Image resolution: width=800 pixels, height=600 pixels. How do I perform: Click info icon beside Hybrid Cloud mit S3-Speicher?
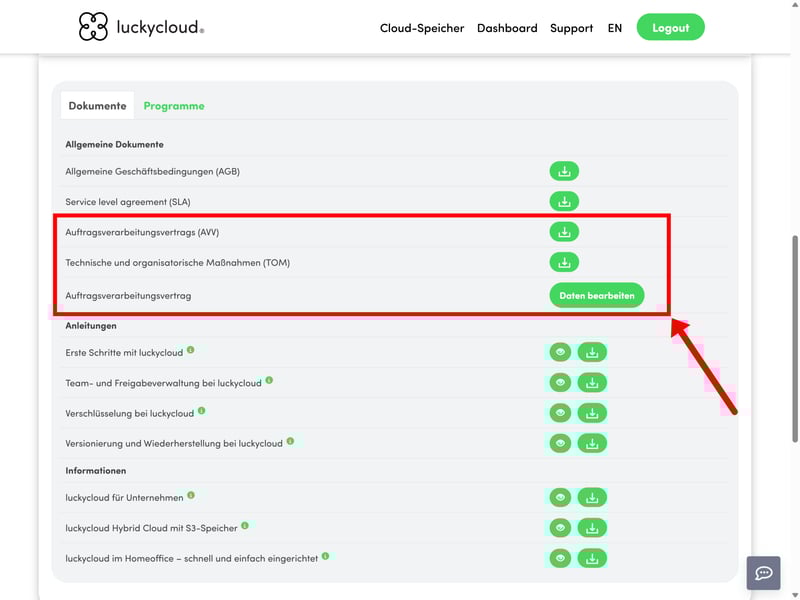(245, 526)
